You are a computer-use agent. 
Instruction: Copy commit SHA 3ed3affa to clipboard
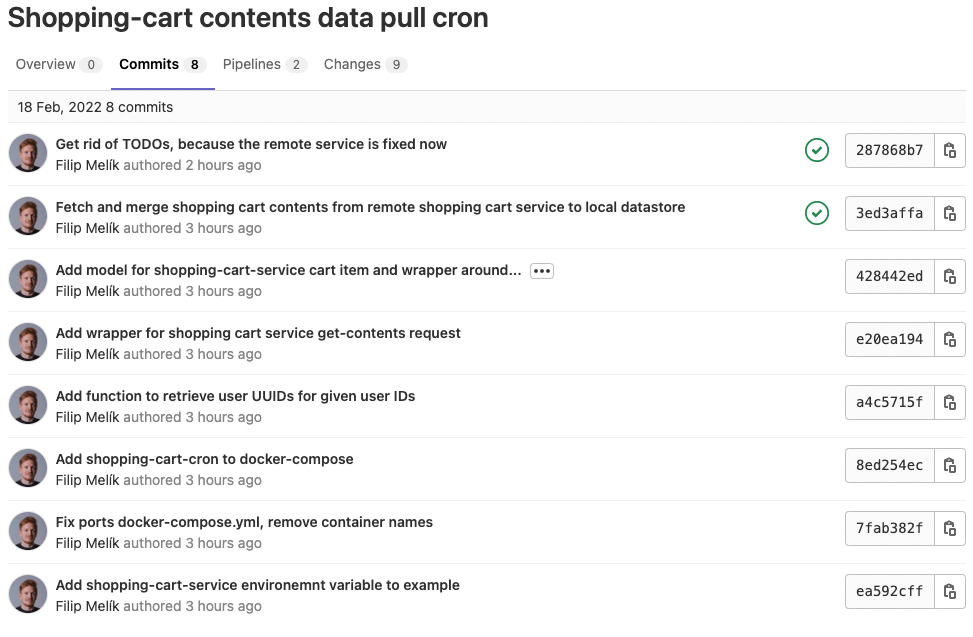pyautogui.click(x=950, y=214)
